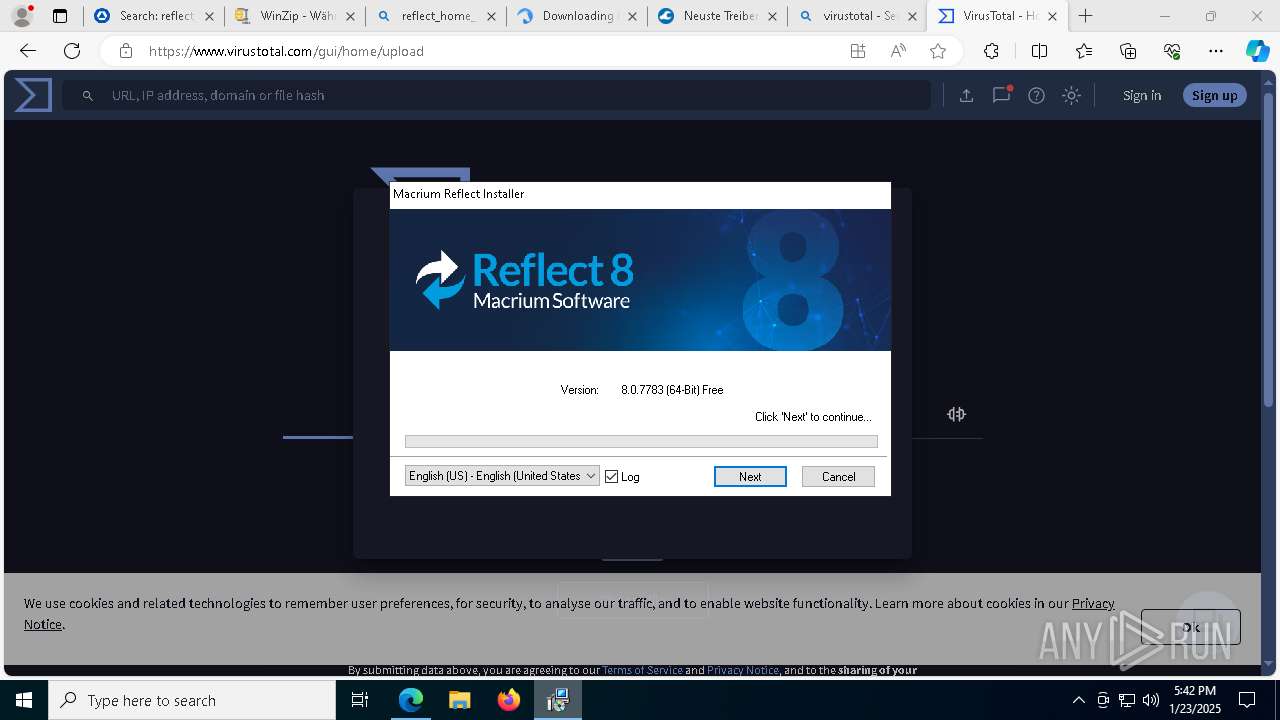
Task: Switch to Downloading tab
Action: (x=576, y=16)
